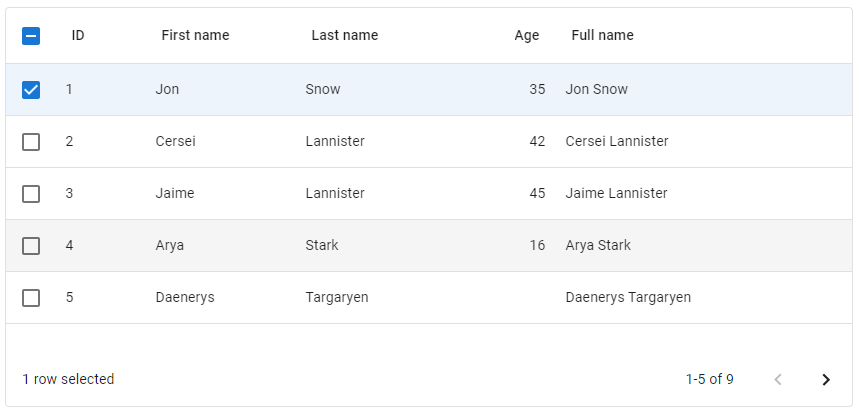The width and height of the screenshot is (859, 413).
Task: Sort by the ID column header
Action: point(78,36)
